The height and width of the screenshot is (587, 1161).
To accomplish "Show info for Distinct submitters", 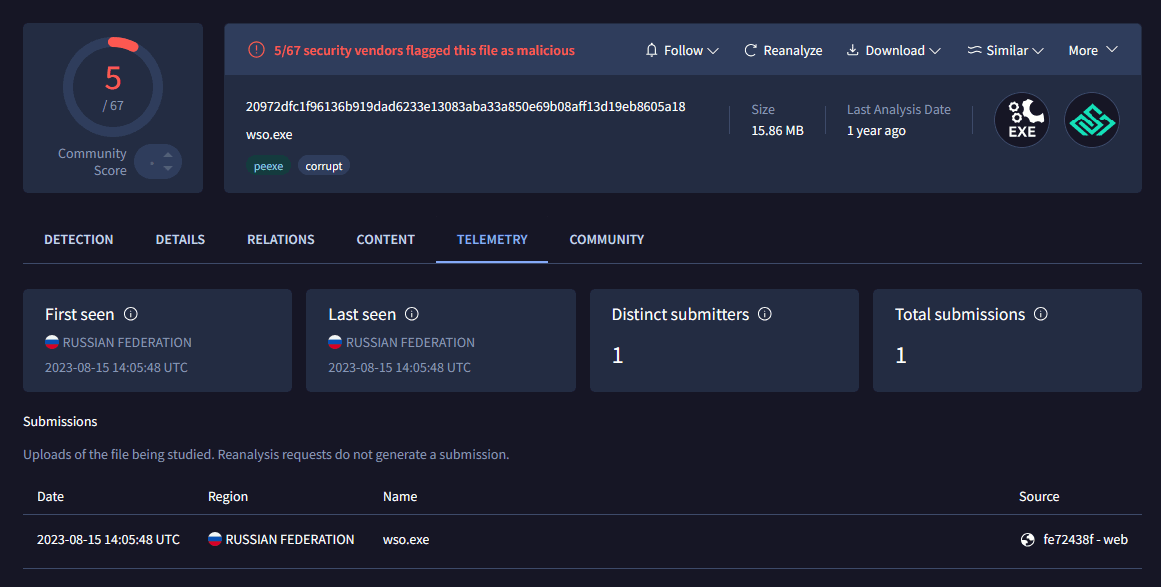I will tap(765, 314).
